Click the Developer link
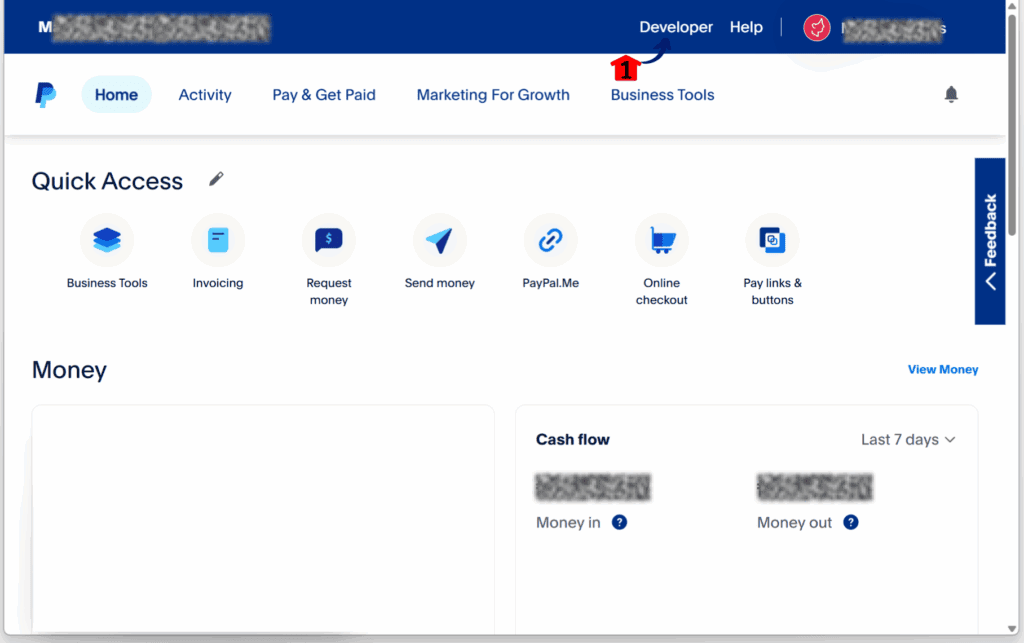1024x643 pixels. pos(676,27)
